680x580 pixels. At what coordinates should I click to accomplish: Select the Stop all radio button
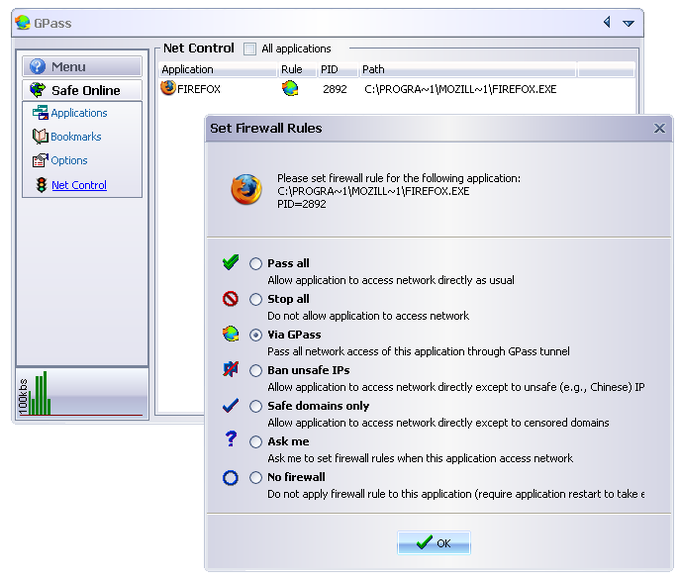tap(256, 299)
